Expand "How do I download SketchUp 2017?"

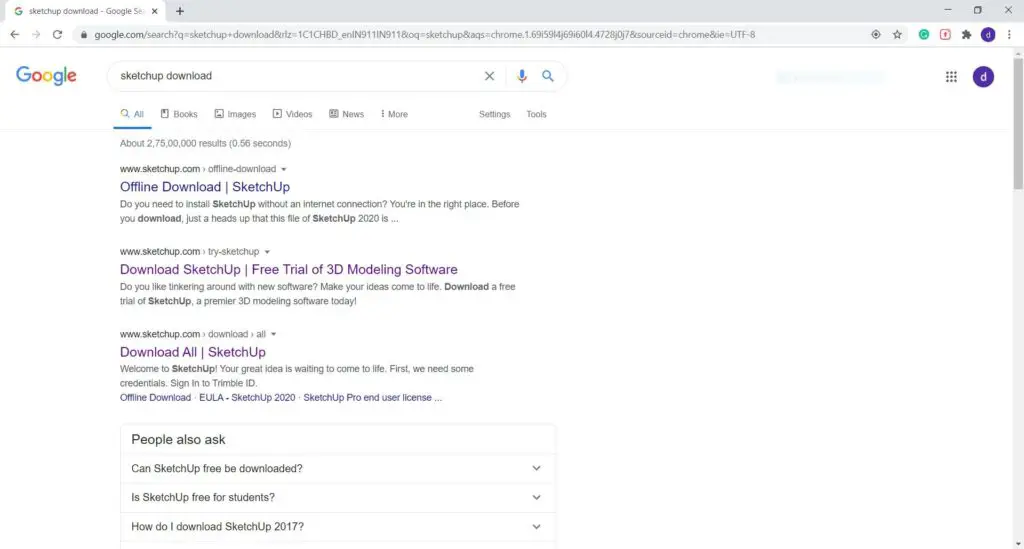[x=338, y=527]
